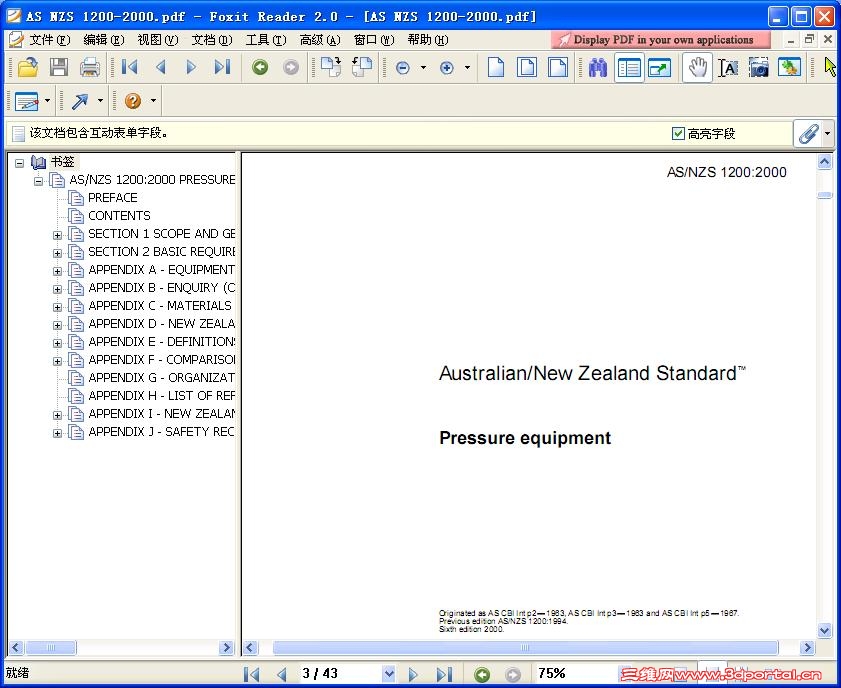
Task: Open the 帮助(H) menu
Action: point(427,40)
